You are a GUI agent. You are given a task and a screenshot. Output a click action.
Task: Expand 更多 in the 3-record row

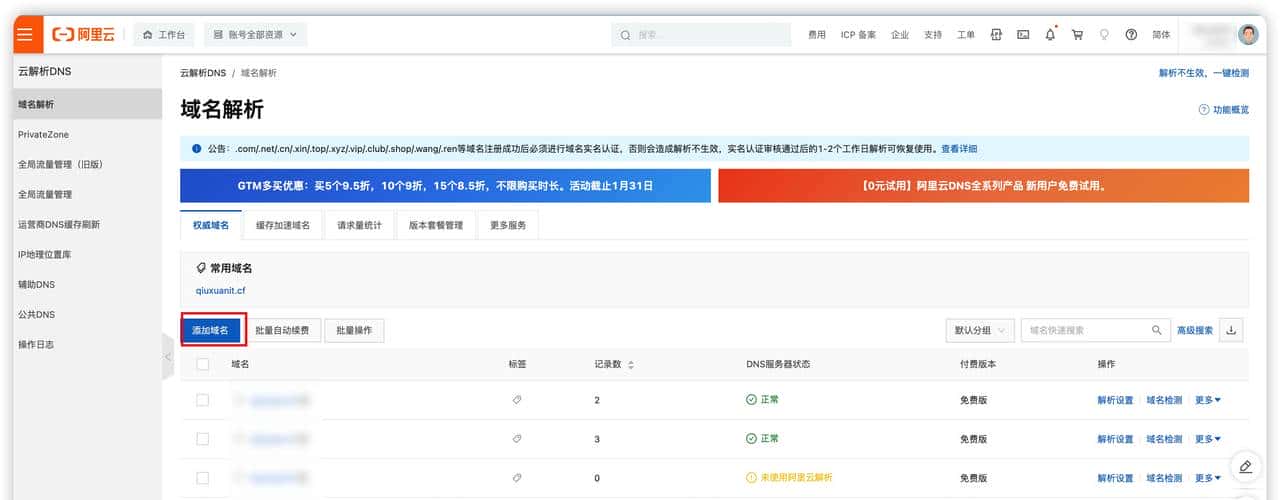(1208, 439)
